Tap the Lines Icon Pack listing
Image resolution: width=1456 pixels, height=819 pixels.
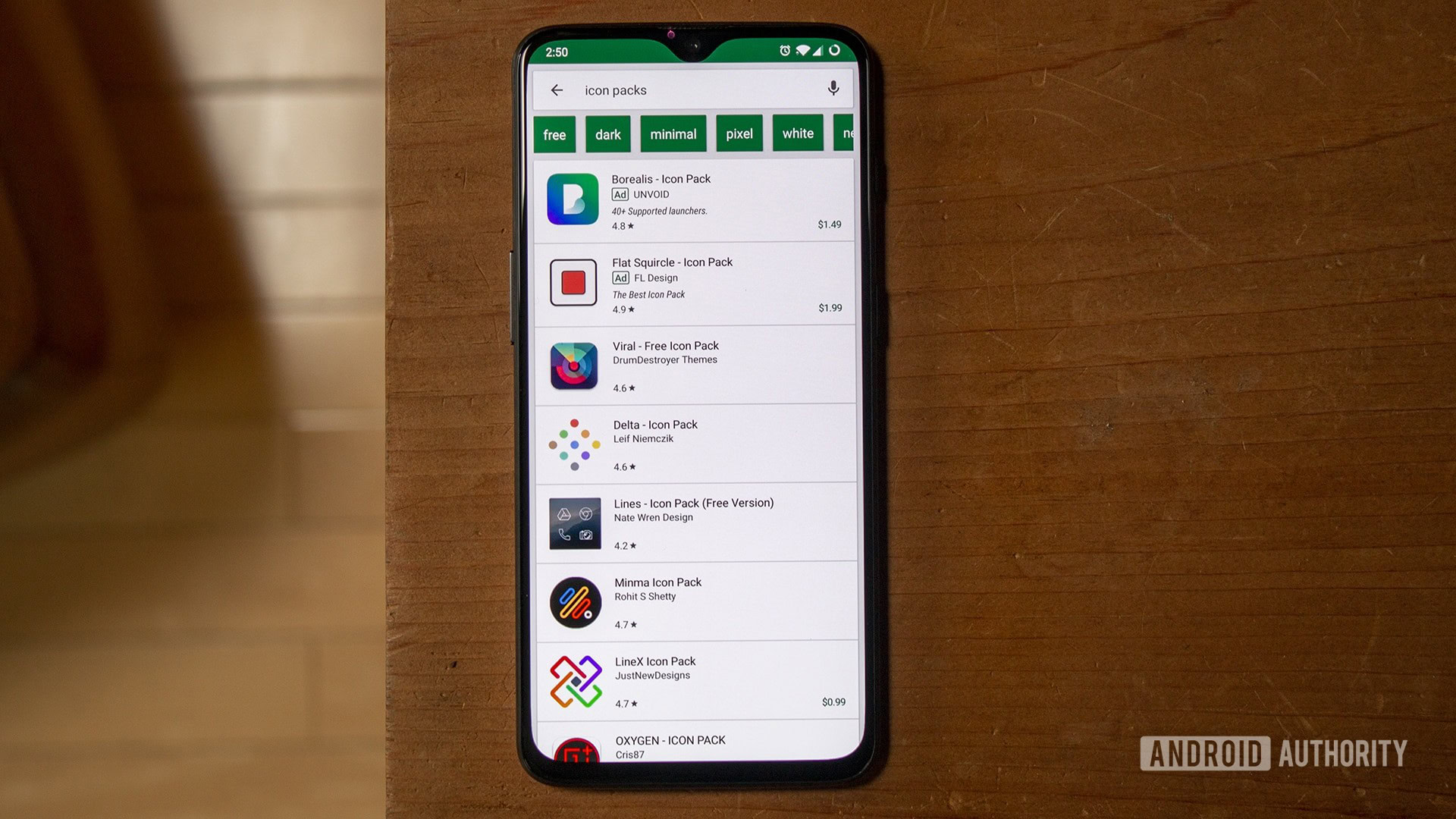point(692,521)
